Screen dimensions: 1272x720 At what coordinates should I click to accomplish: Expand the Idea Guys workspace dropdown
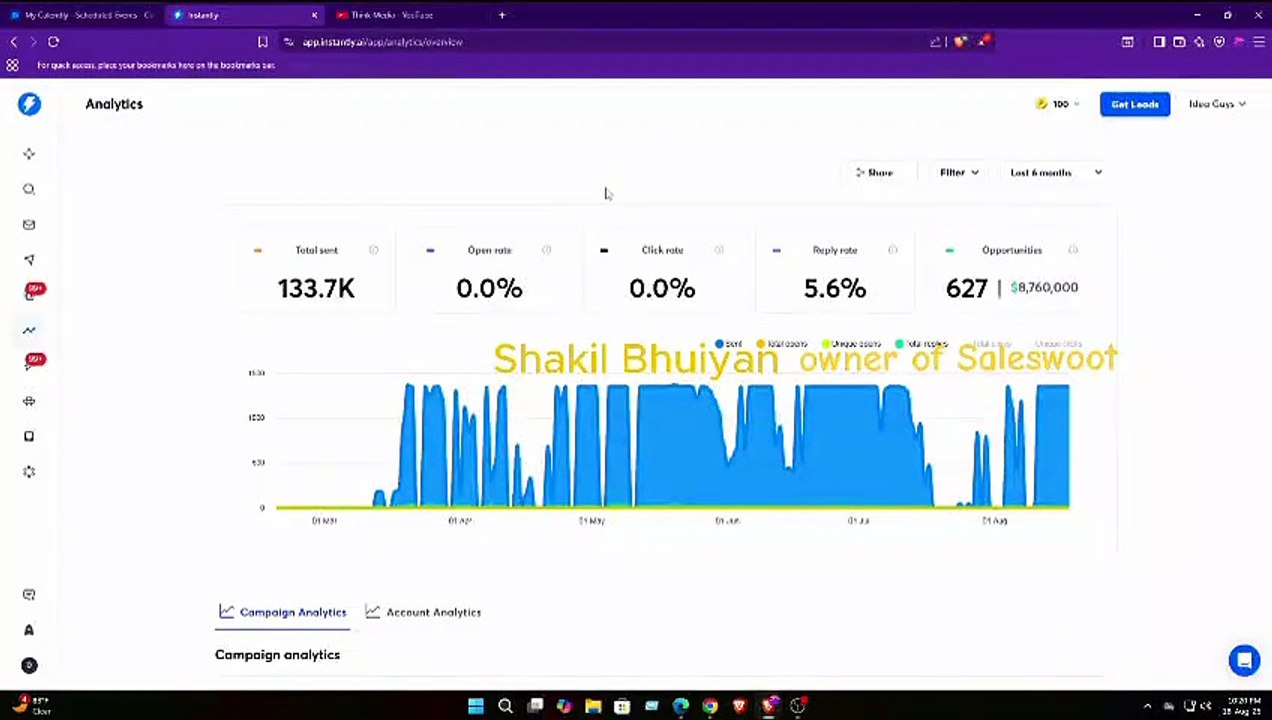[x=1217, y=104]
